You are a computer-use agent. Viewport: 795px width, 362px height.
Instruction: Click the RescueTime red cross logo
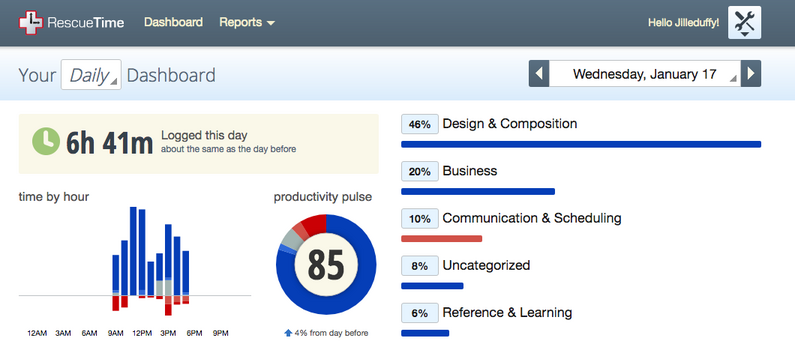pyautogui.click(x=30, y=22)
